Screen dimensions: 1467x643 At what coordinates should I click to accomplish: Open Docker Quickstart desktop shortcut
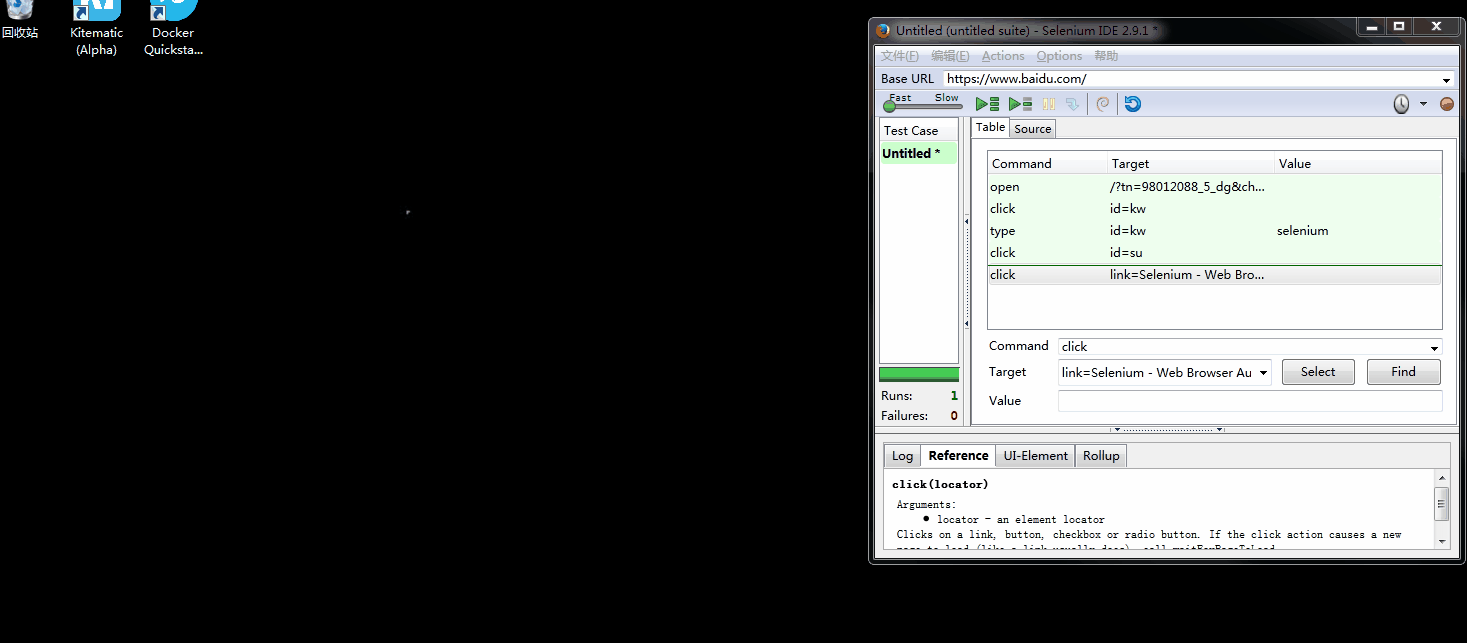click(x=173, y=28)
